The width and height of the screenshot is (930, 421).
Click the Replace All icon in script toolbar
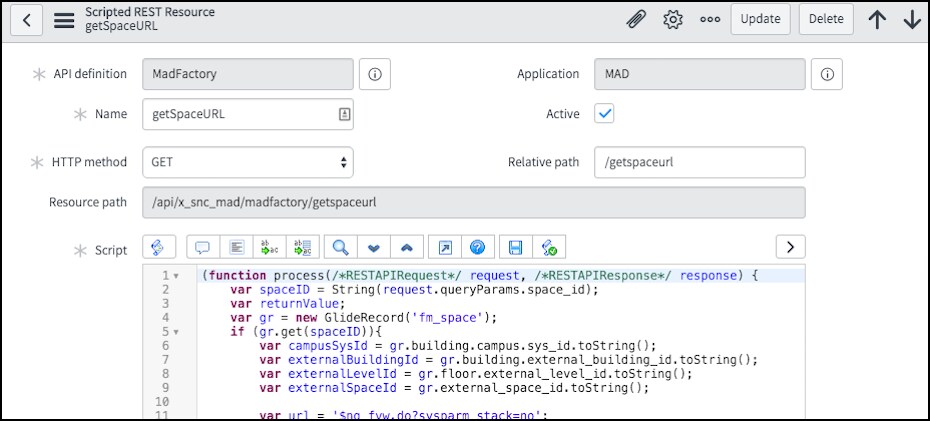pyautogui.click(x=303, y=247)
